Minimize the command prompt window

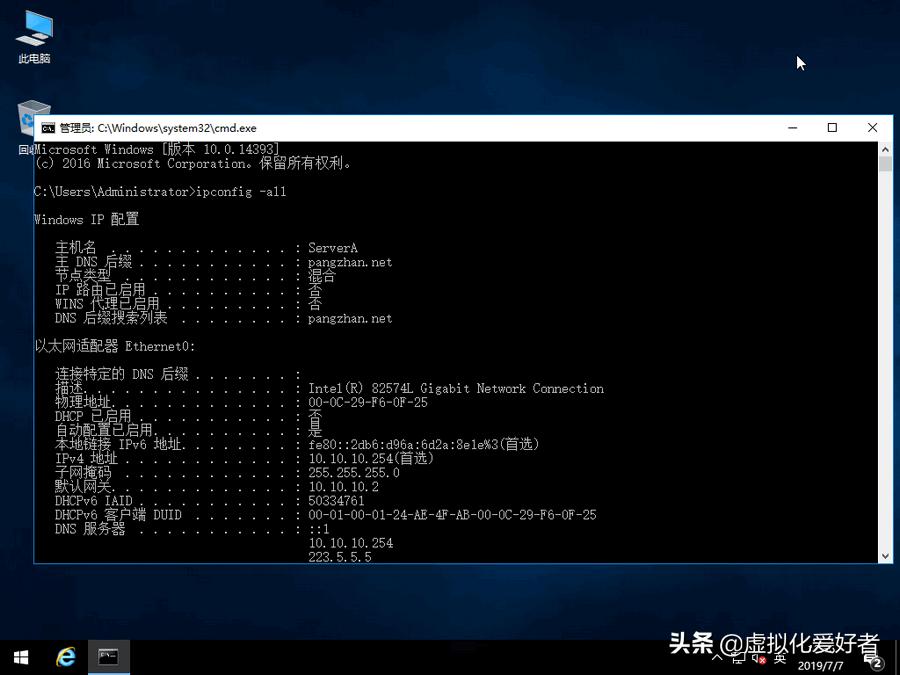click(792, 128)
